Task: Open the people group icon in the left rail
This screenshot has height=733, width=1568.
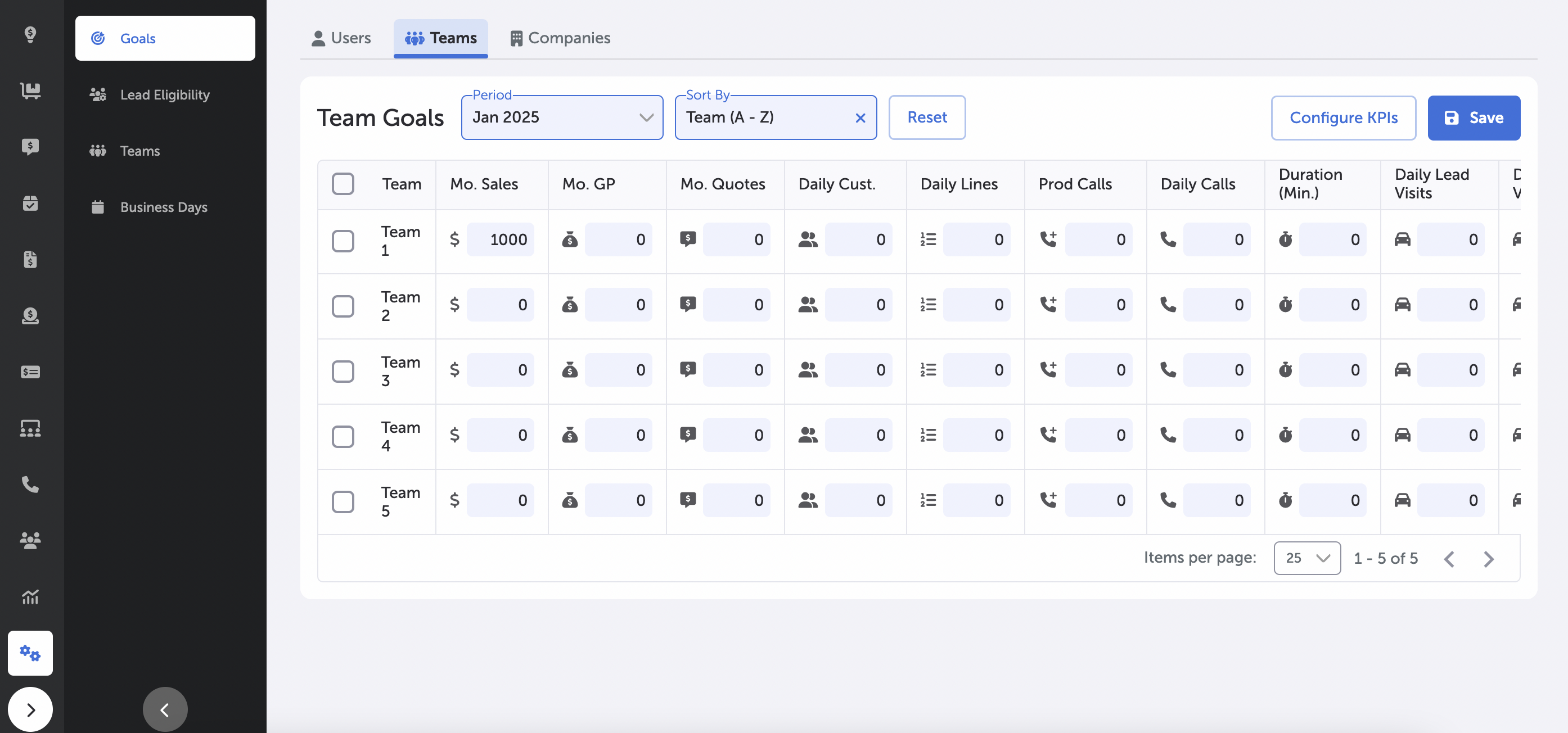Action: click(x=30, y=540)
